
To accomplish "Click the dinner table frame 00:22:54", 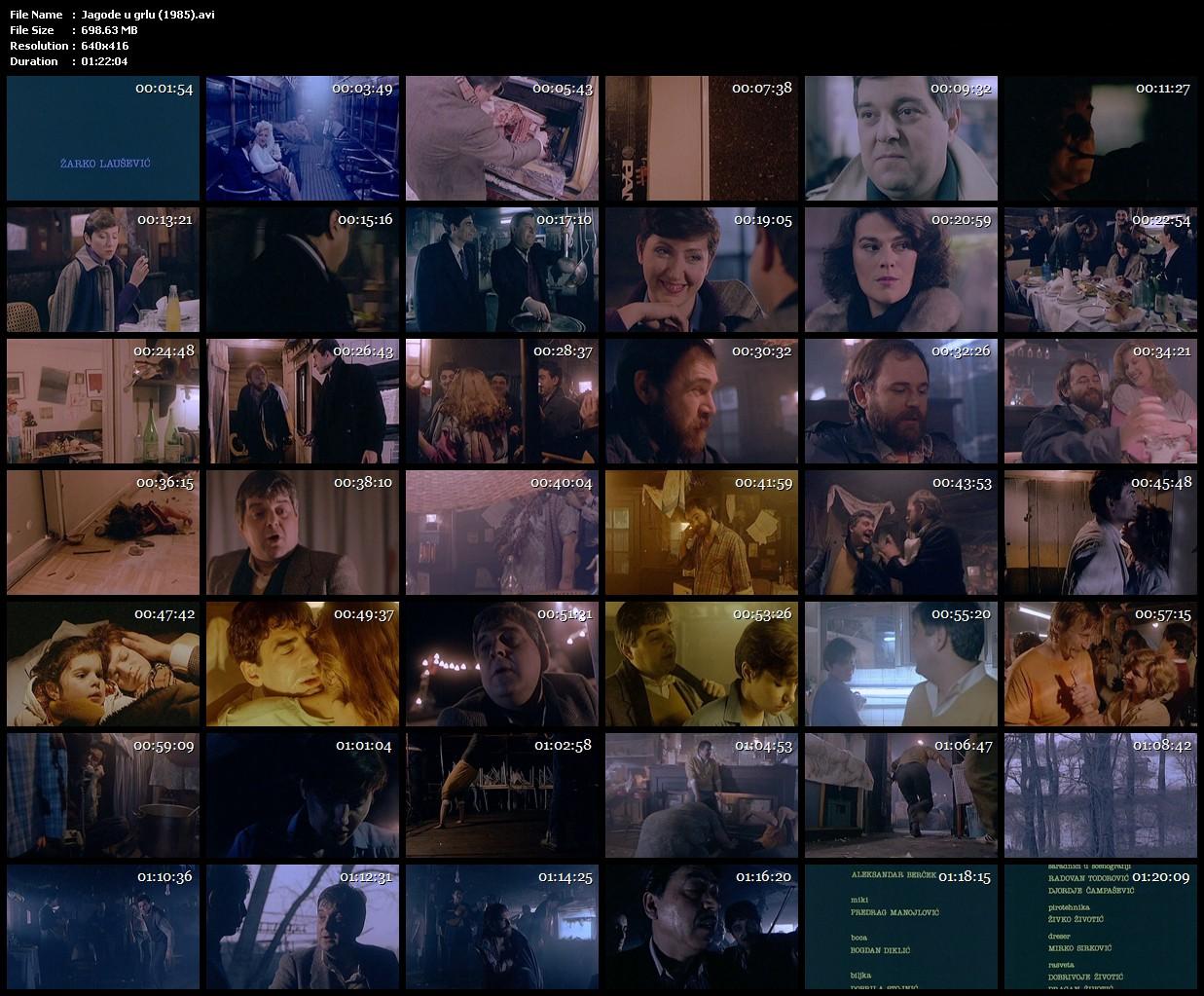I will tap(1101, 270).
